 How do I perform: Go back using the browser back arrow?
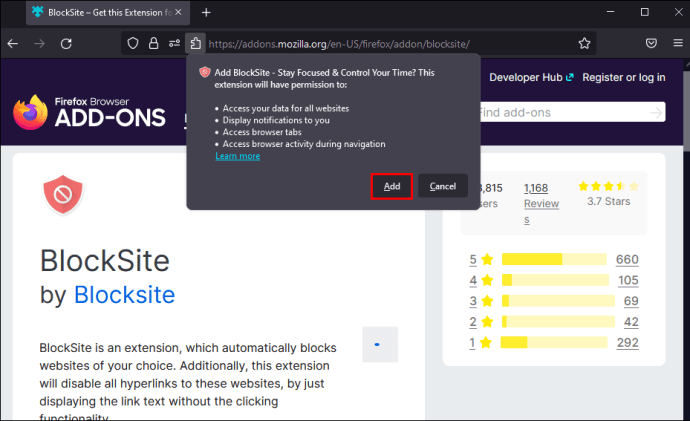(x=13, y=44)
